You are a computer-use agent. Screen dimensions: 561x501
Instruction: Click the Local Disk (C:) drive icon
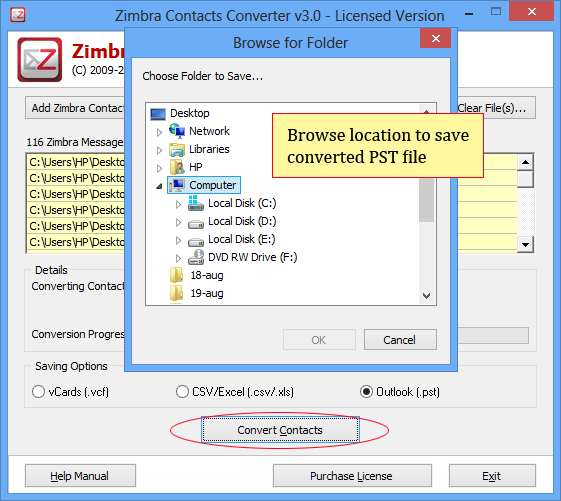tap(196, 203)
